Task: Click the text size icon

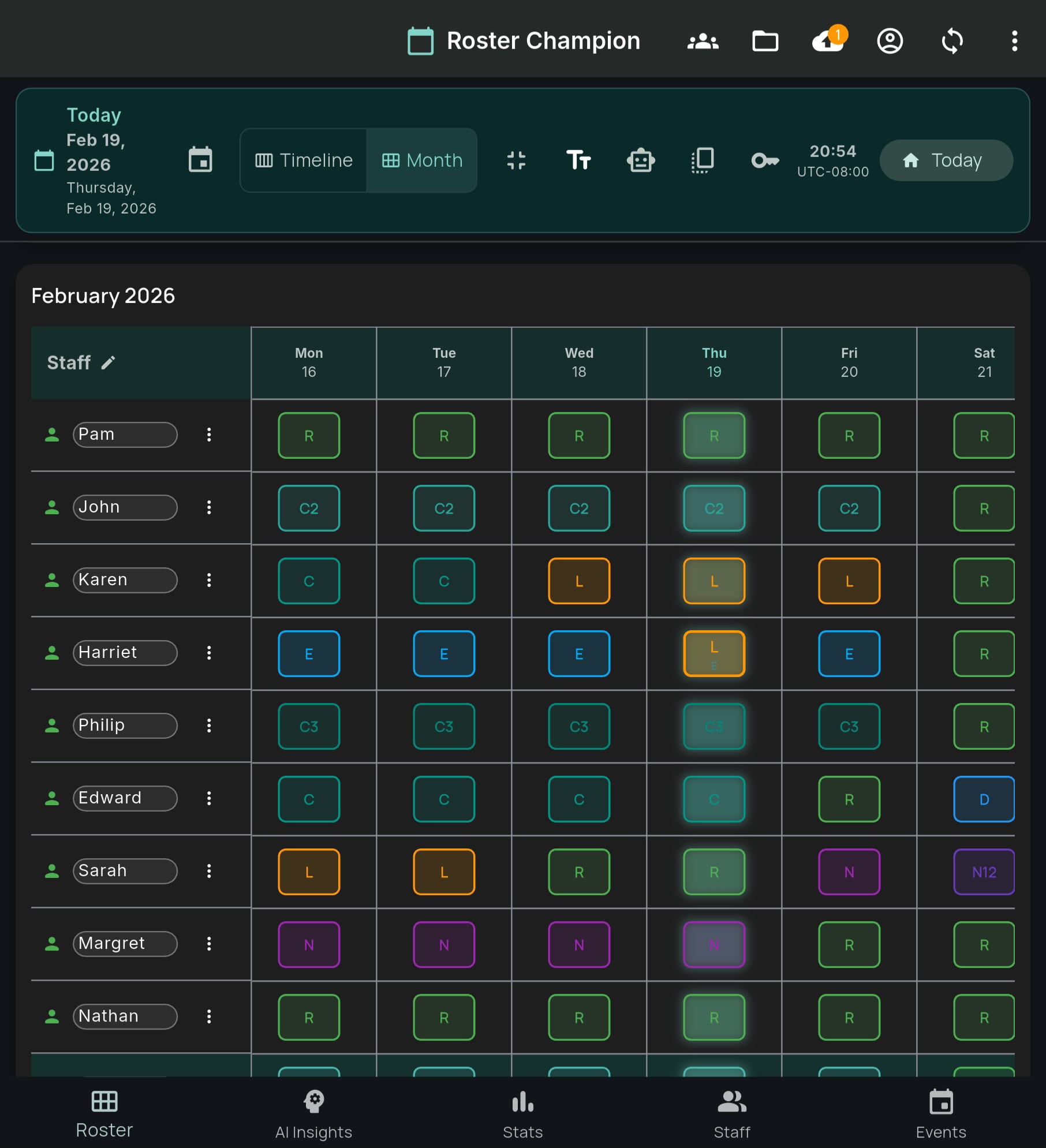Action: click(x=578, y=160)
